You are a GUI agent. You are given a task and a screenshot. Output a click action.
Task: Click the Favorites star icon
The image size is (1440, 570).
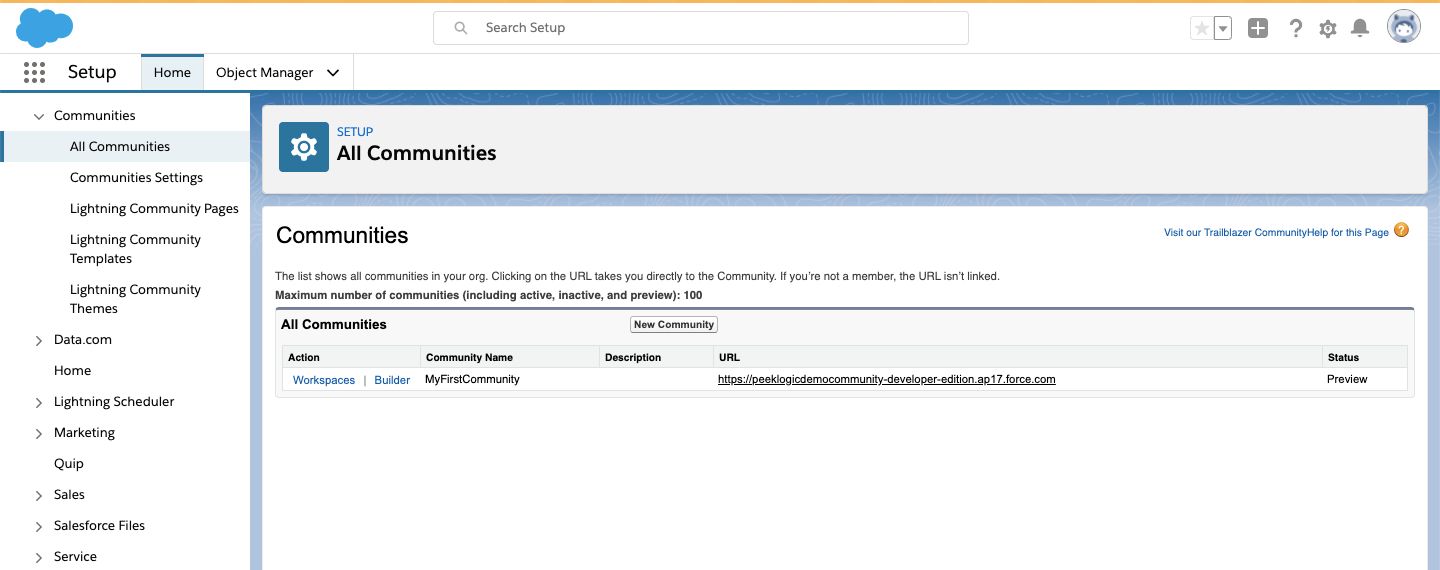(1201, 29)
